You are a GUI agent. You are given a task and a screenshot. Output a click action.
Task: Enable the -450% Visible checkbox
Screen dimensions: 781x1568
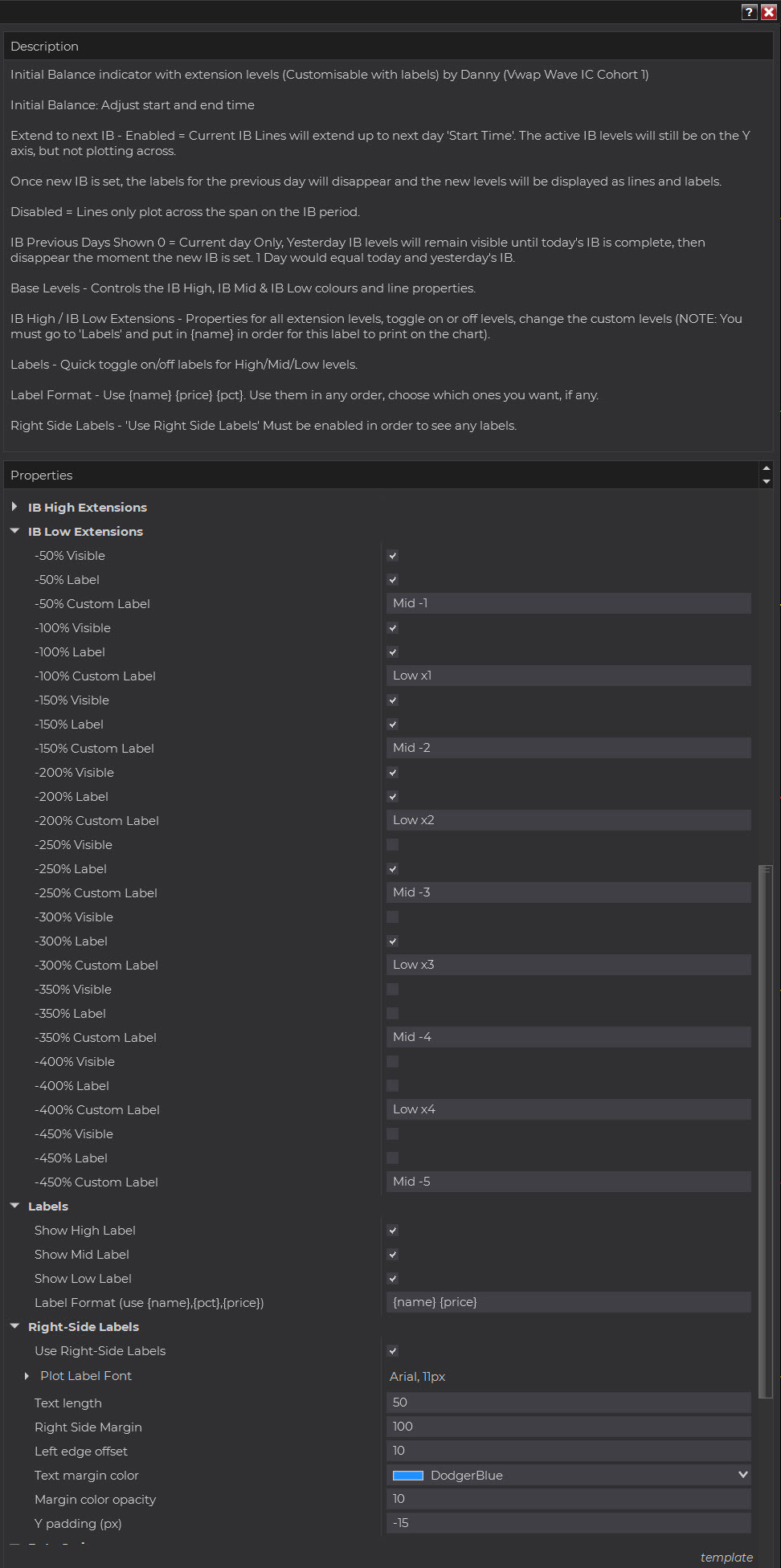point(393,1133)
